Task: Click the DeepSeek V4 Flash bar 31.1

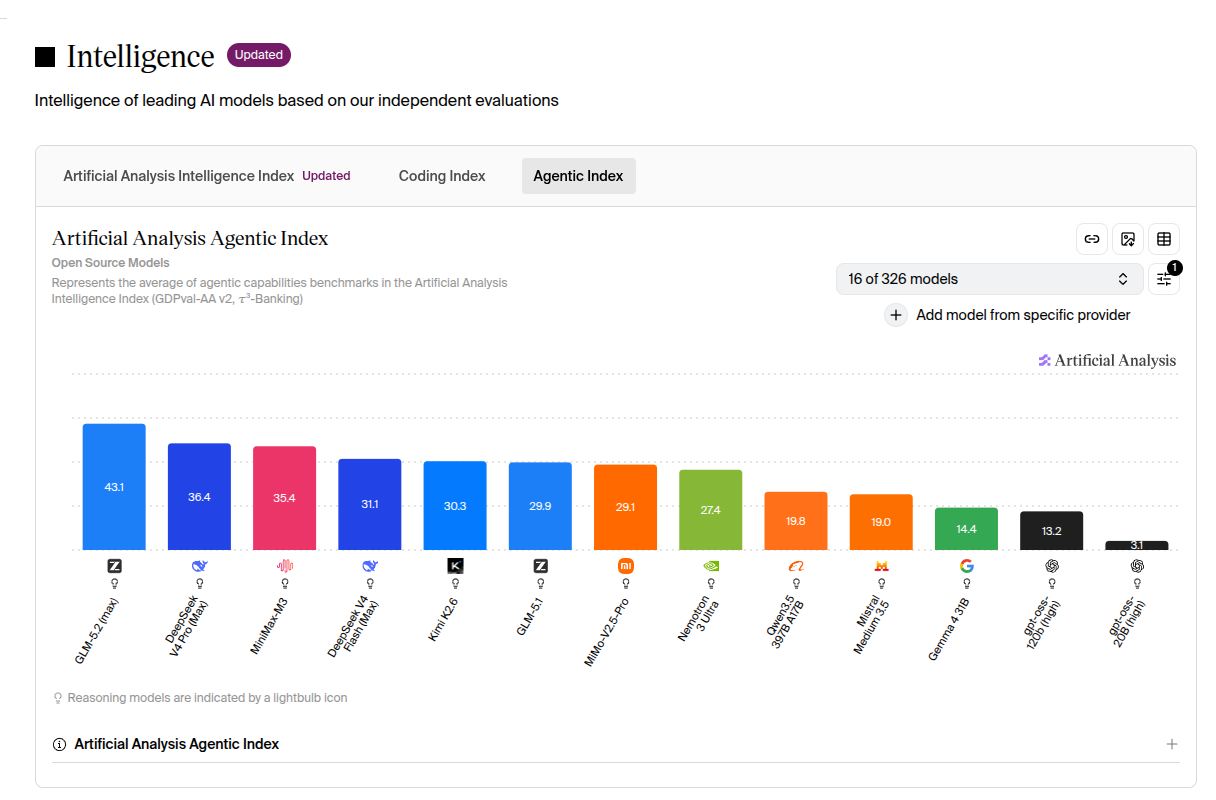Action: tap(370, 505)
